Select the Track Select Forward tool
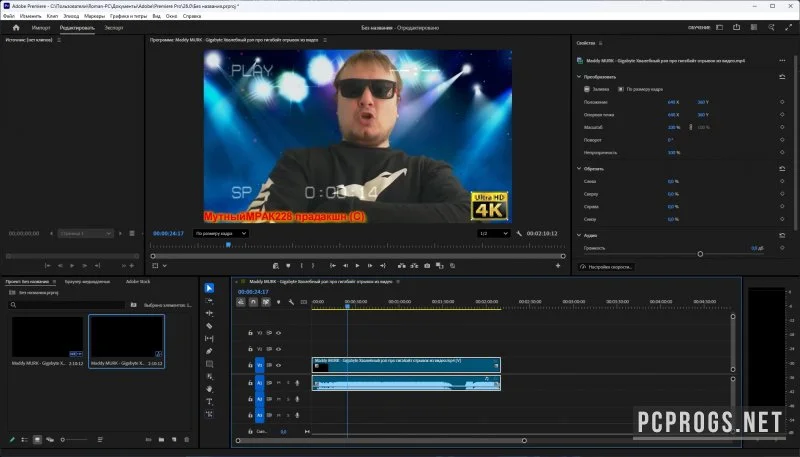 click(x=209, y=301)
